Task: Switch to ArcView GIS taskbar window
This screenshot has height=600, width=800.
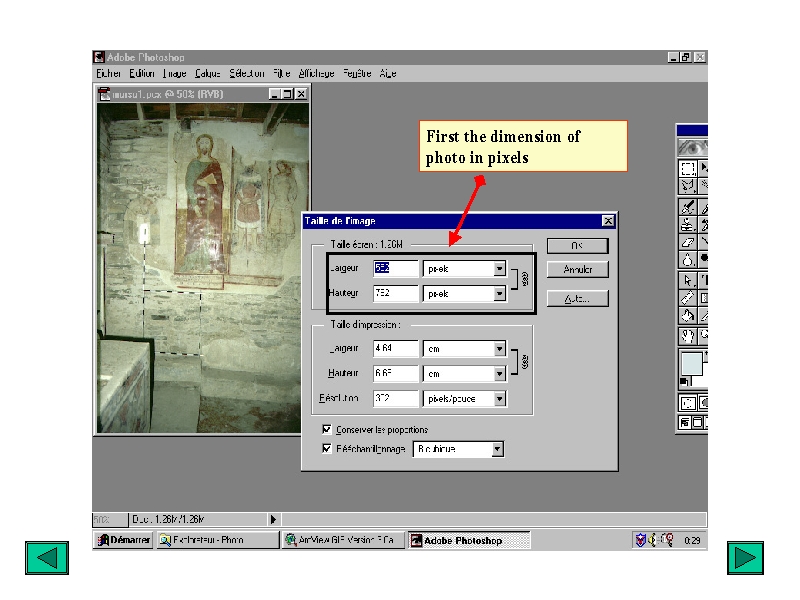Action: pyautogui.click(x=343, y=540)
